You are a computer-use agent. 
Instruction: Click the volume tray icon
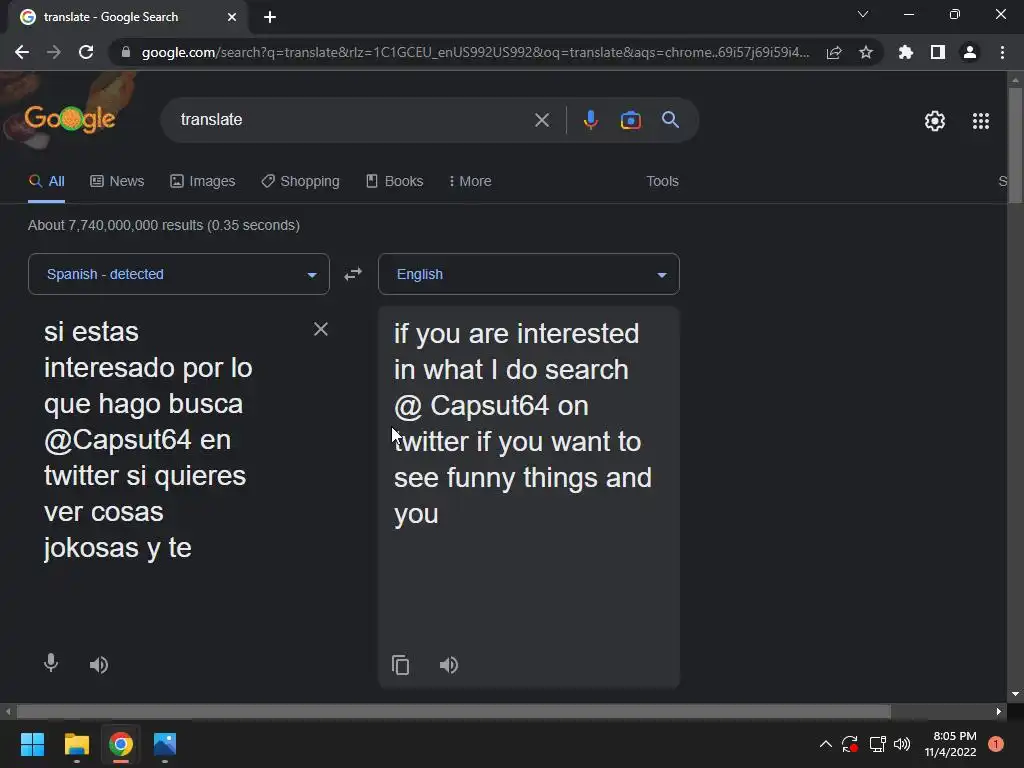tap(902, 744)
